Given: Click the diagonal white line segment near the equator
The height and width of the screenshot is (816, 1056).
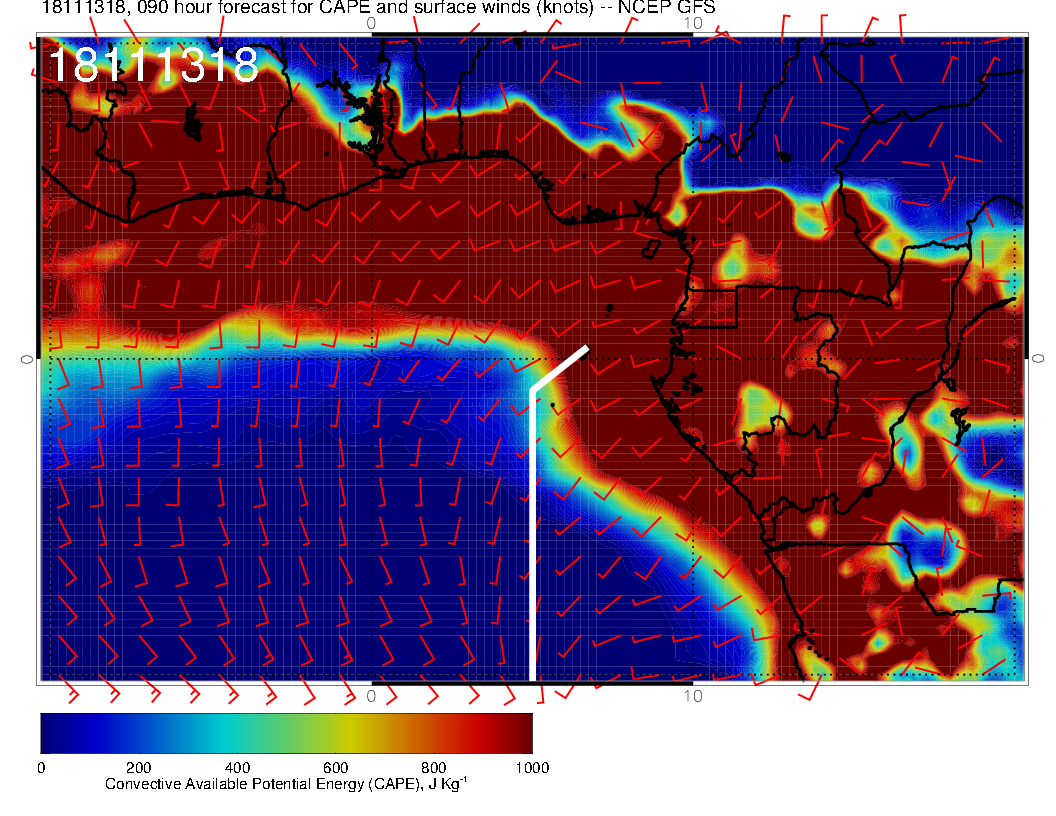Looking at the screenshot, I should pyautogui.click(x=560, y=367).
